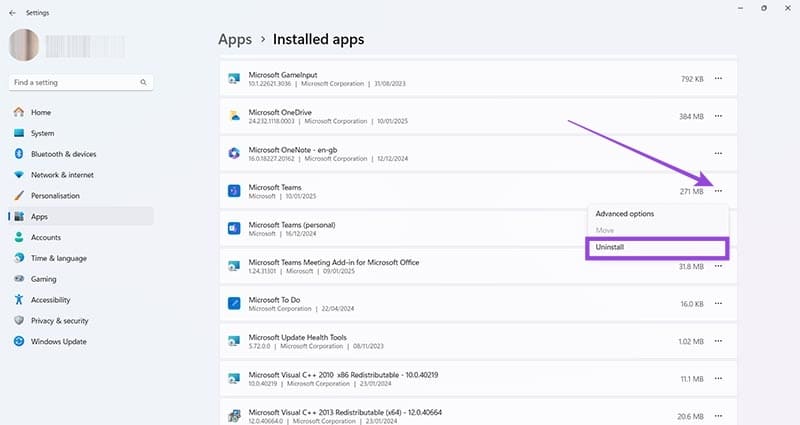Open Privacy & security settings

point(82,321)
